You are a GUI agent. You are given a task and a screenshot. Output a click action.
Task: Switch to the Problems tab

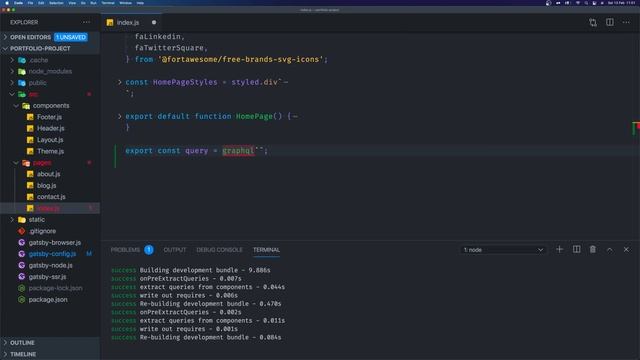[x=125, y=249]
